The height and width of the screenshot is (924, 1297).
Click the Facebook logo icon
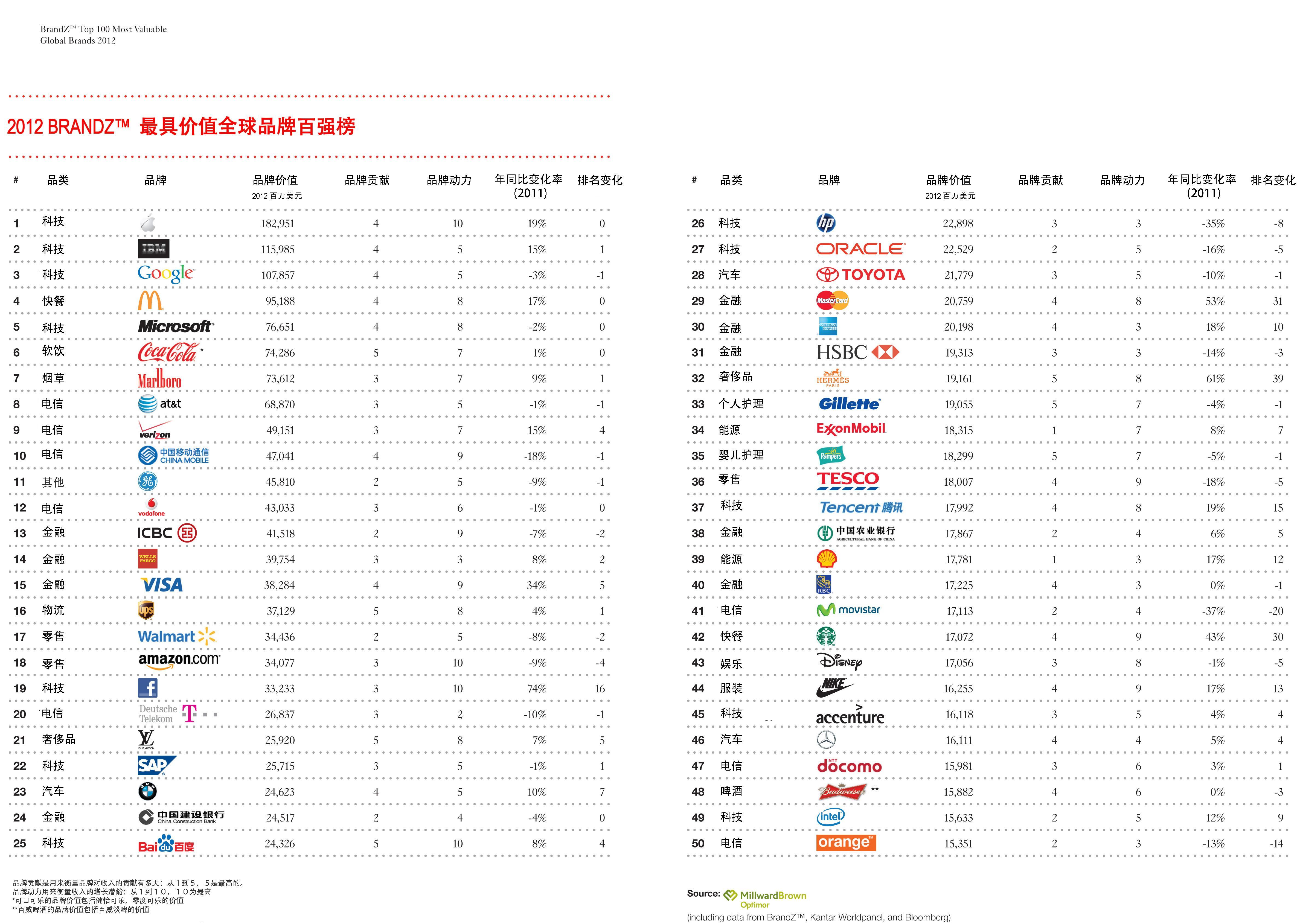(x=148, y=688)
